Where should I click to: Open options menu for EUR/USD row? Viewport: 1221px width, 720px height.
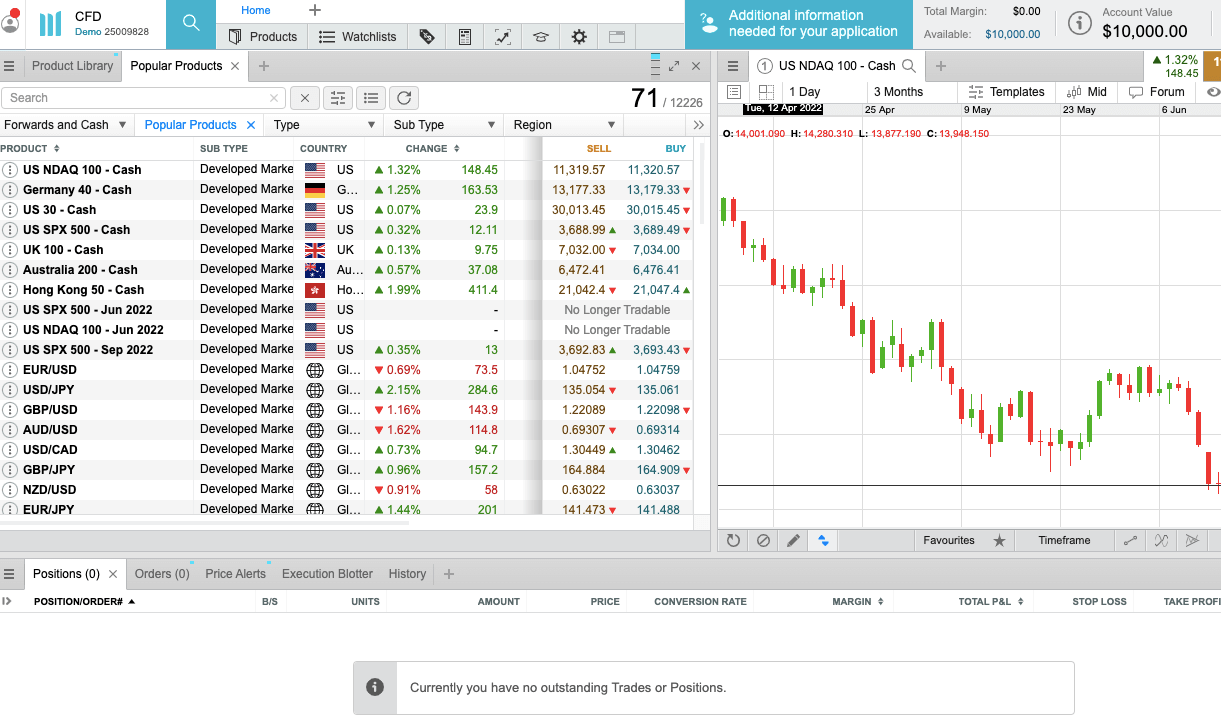(x=10, y=370)
